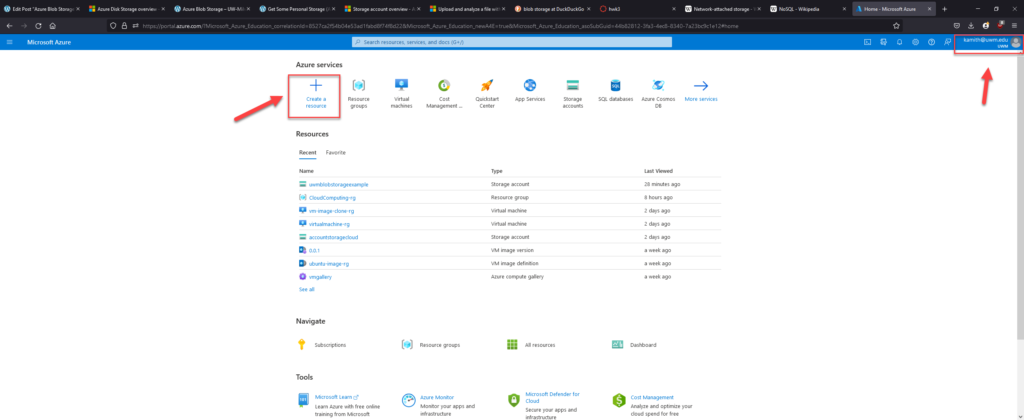Click the URL address bar

click(x=506, y=25)
